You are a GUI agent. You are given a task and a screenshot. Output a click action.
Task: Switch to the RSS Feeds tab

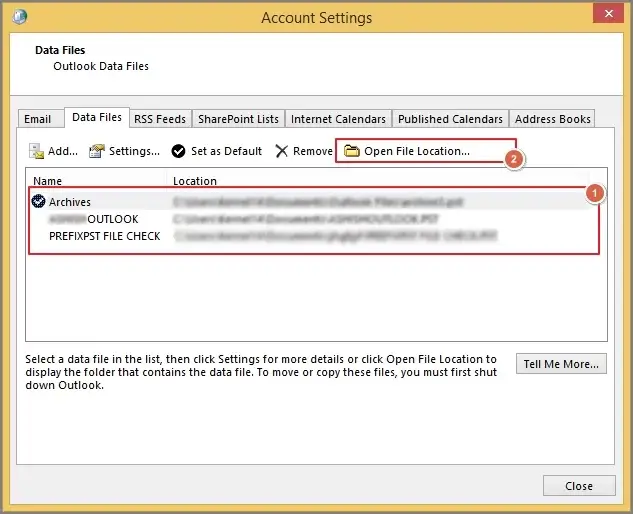pos(160,119)
